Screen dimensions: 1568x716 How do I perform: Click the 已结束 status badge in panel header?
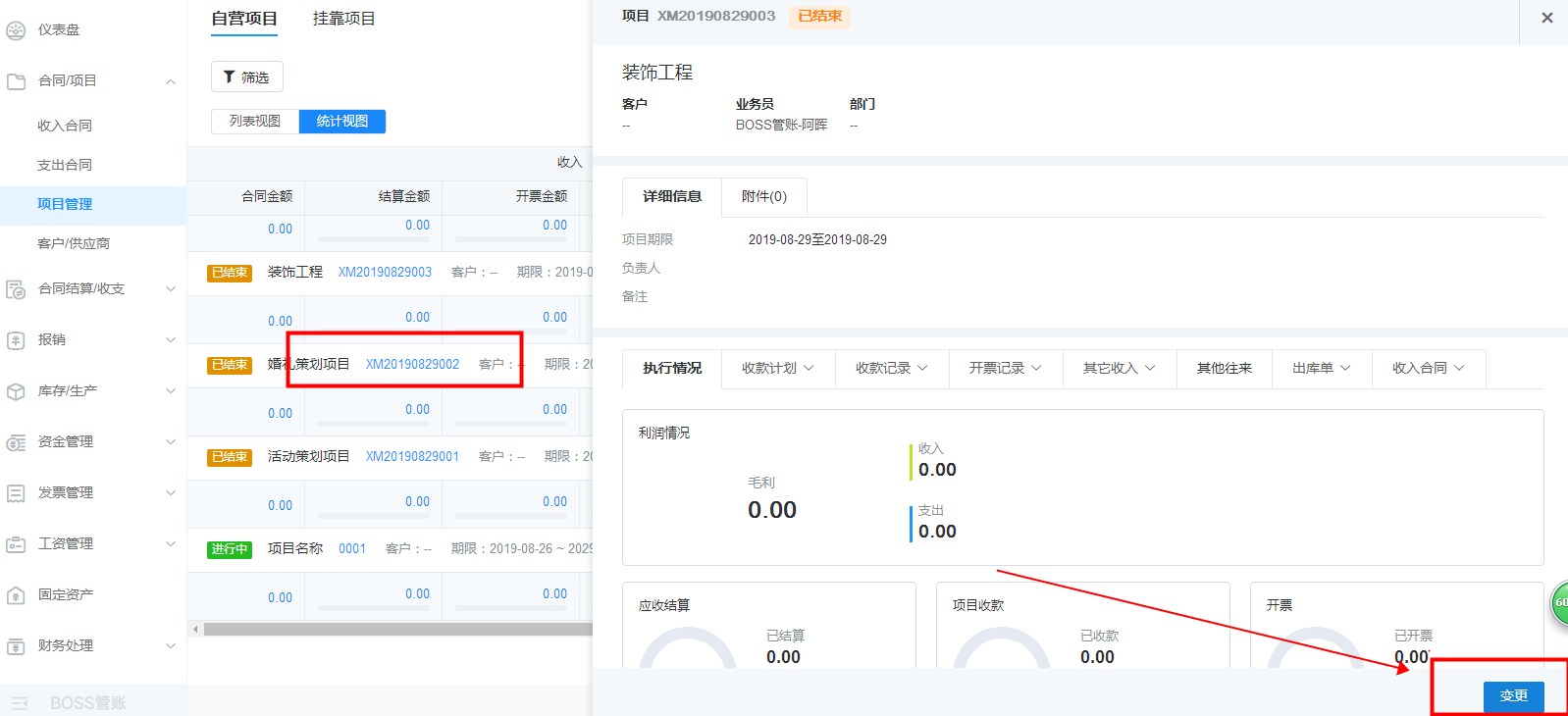(820, 17)
